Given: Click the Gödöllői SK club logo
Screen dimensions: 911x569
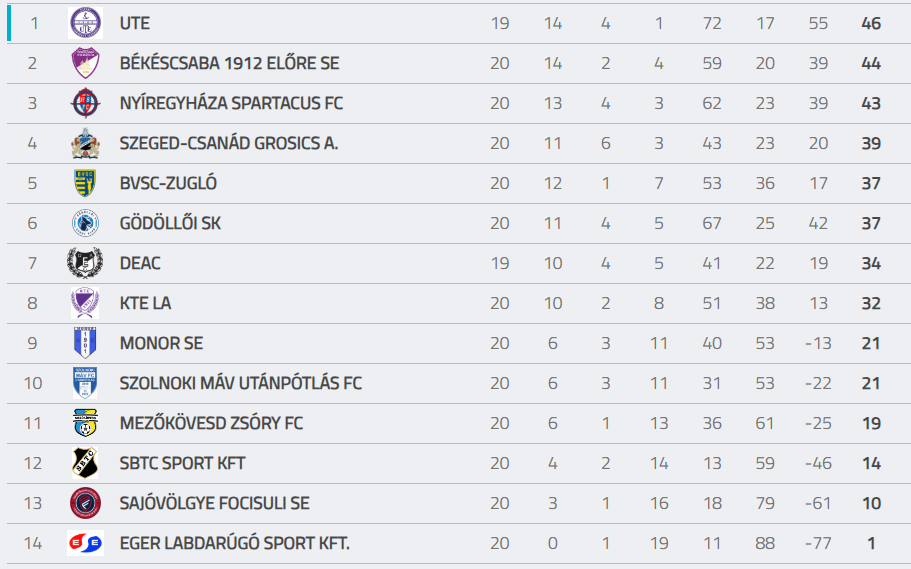Looking at the screenshot, I should click(x=85, y=223).
